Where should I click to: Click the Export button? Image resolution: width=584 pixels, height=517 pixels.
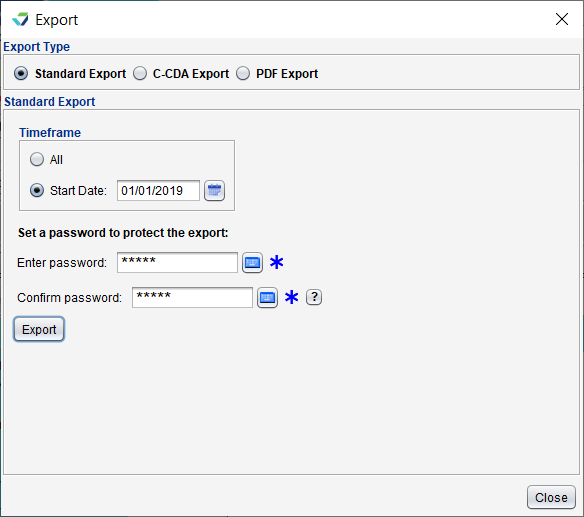(39, 329)
